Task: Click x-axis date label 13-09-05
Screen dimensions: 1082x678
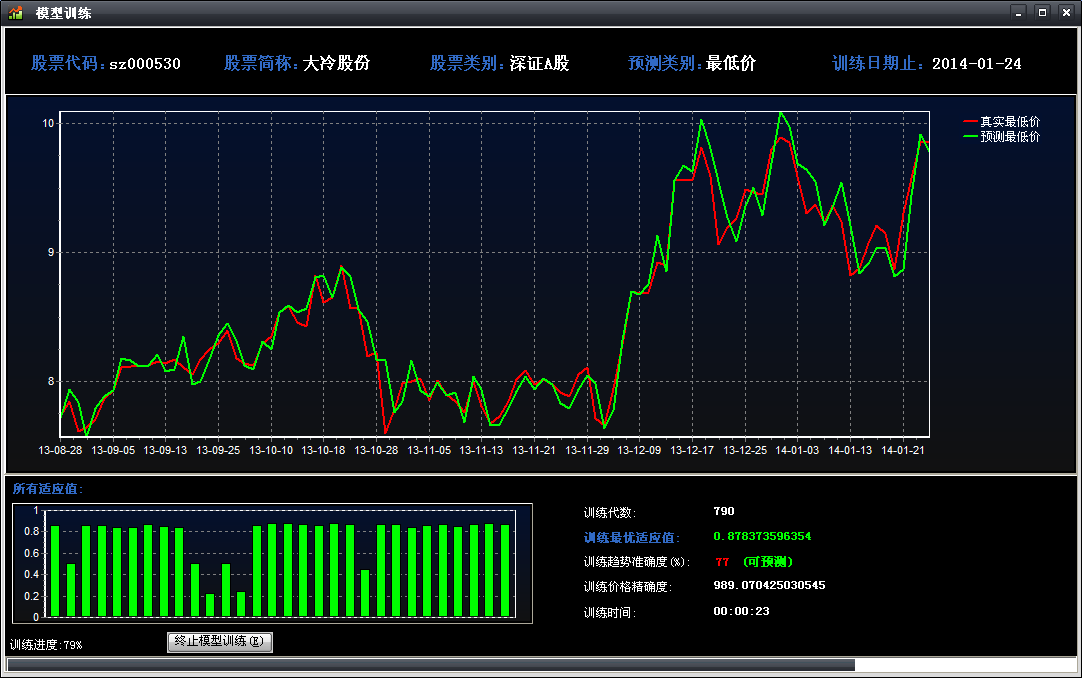Action: [113, 450]
